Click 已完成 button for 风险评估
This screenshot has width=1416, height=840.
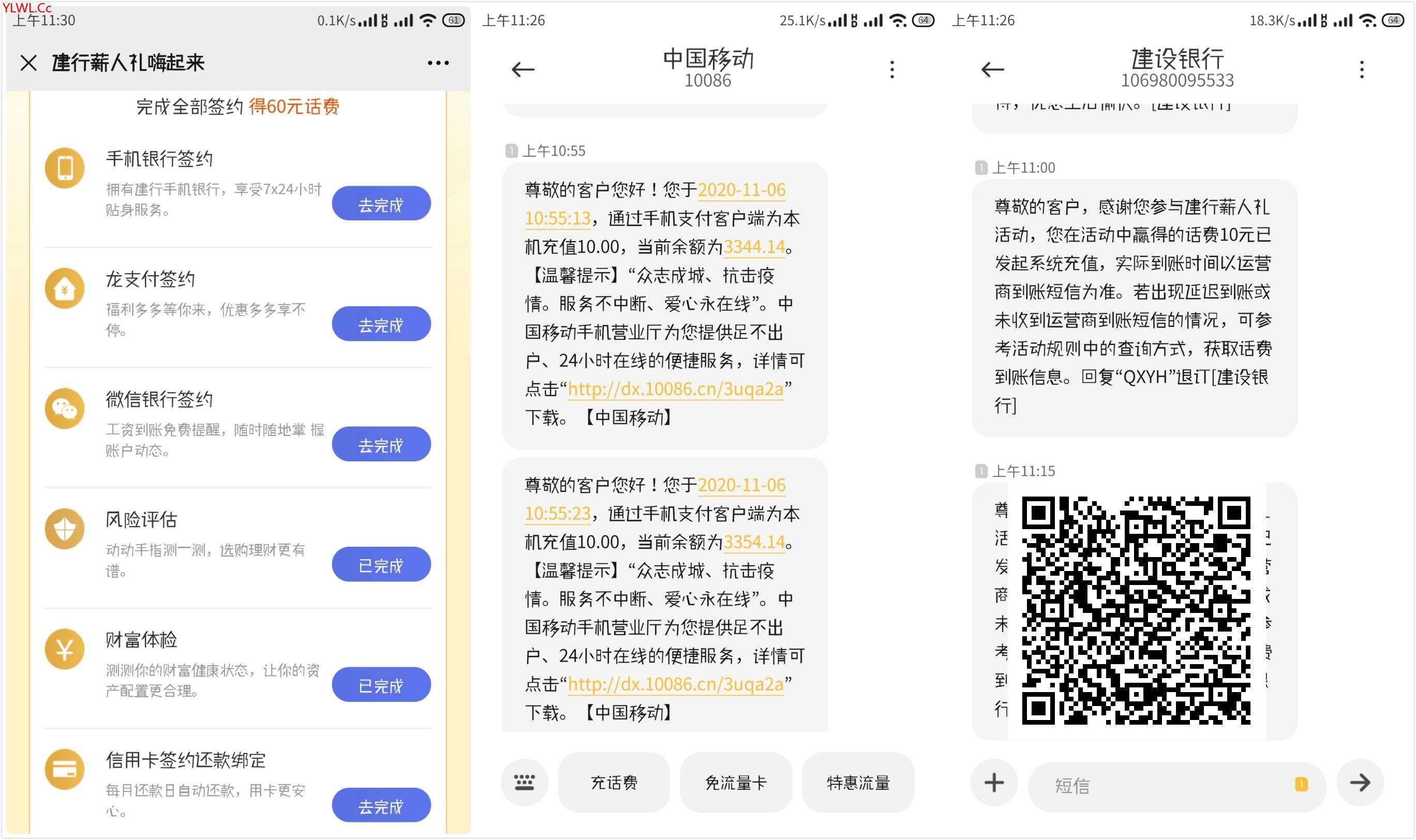381,565
